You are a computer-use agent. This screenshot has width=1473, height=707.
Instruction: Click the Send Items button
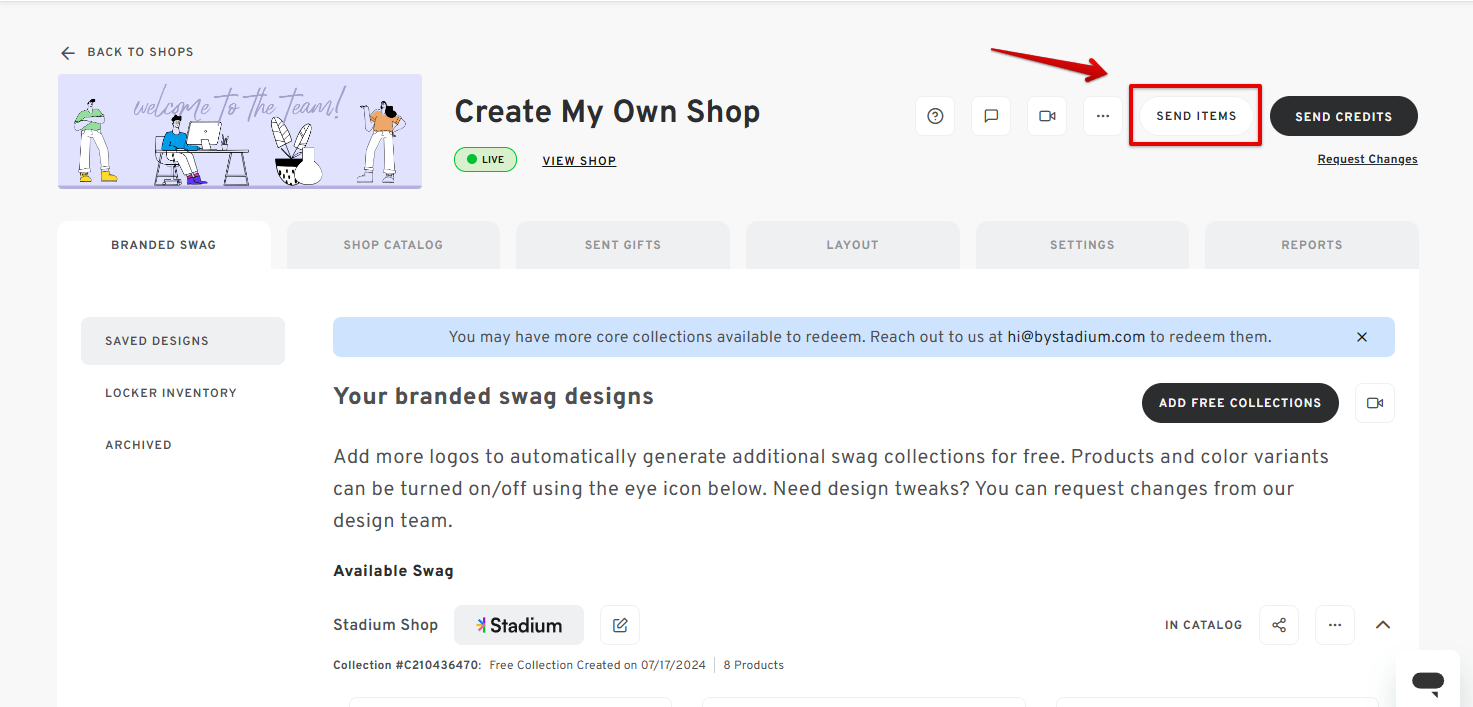pos(1195,115)
